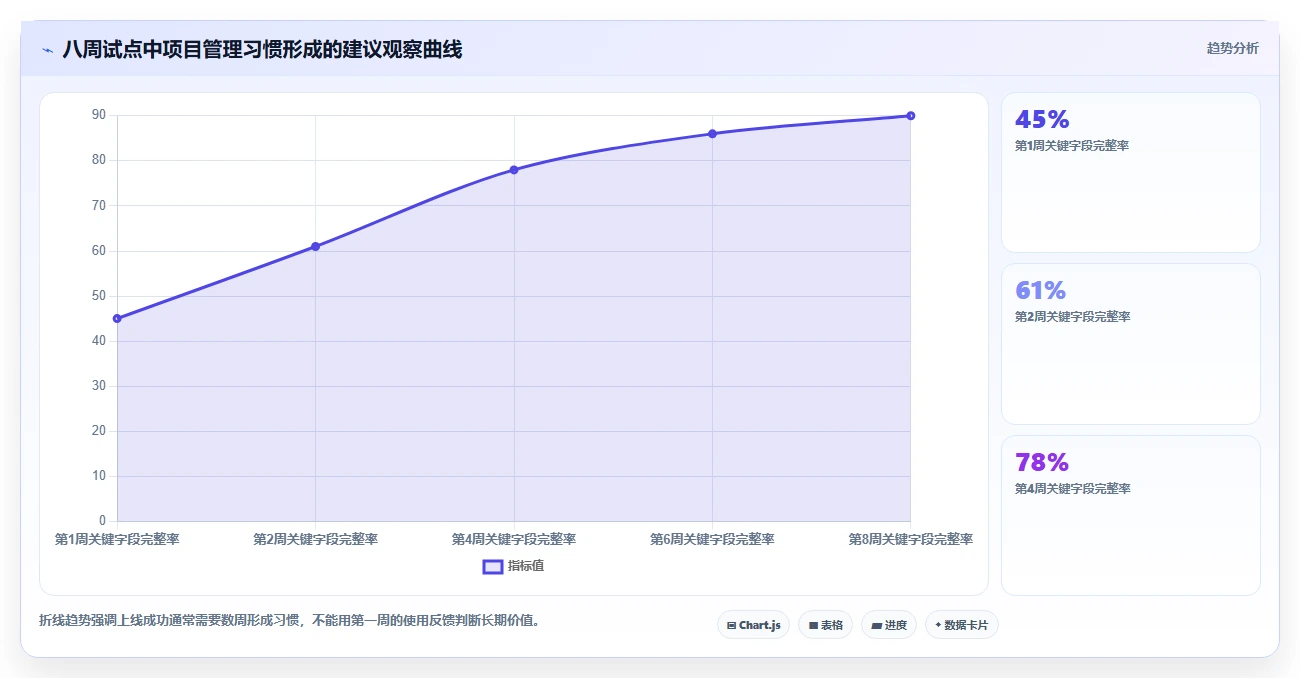Screen dimensions: 1300x678
Task: Click the 45% value card
Action: 1131,172
